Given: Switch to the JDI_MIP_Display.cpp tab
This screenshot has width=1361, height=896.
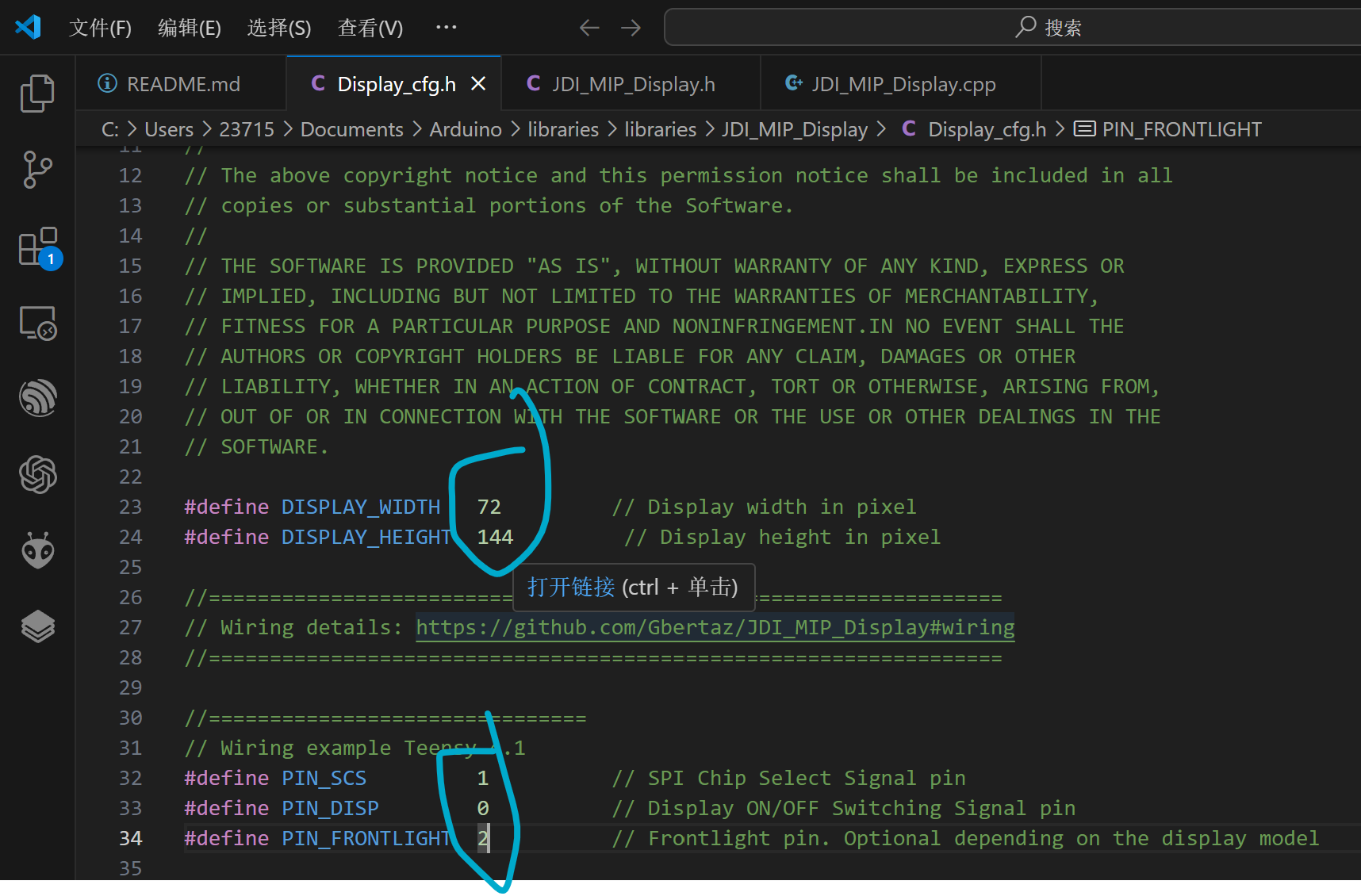Looking at the screenshot, I should click(x=901, y=83).
